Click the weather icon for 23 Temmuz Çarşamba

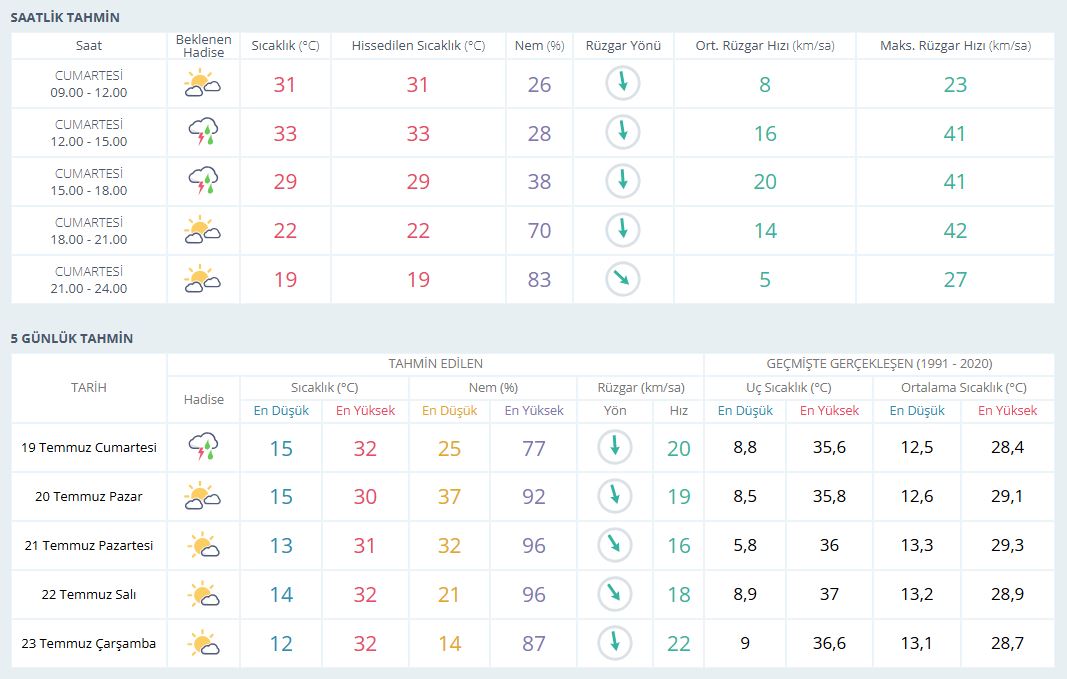pyautogui.click(x=203, y=644)
